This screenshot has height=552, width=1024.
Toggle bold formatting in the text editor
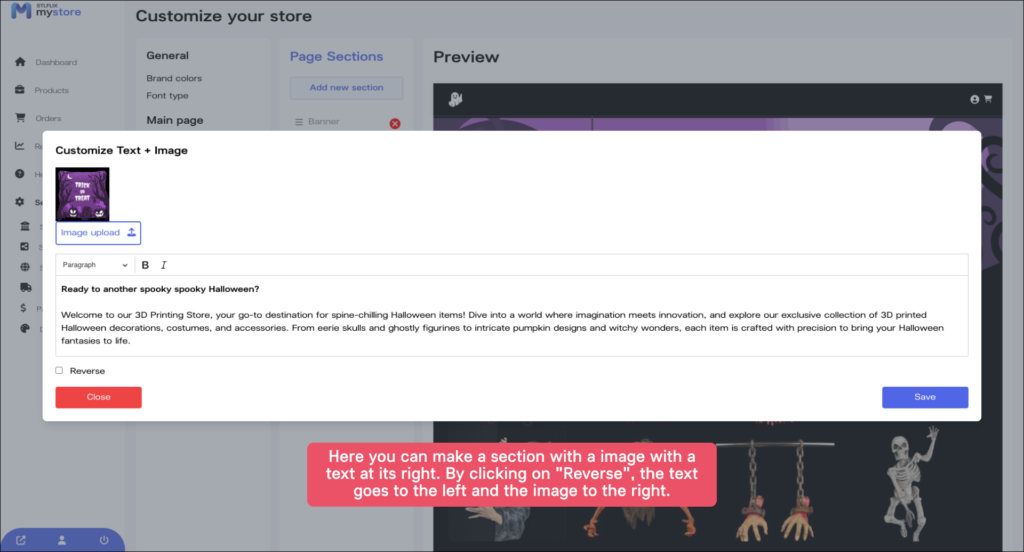pyautogui.click(x=145, y=265)
